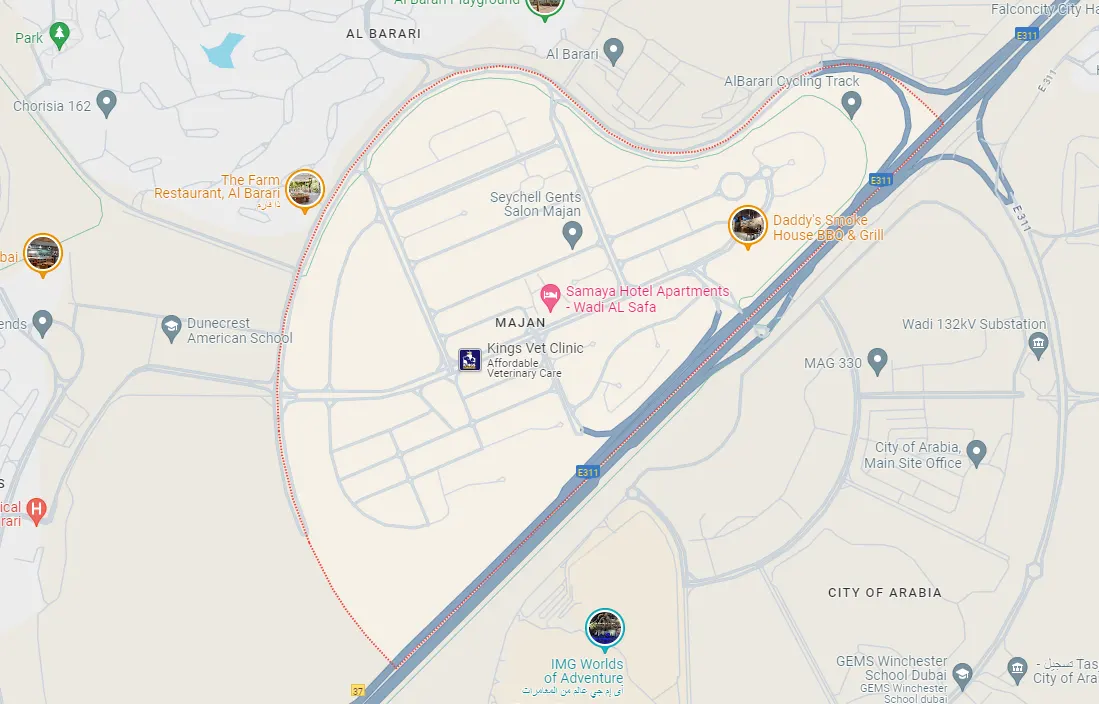Open City of Arabia Main Site Office pin
1099x704 pixels.
[x=976, y=453]
